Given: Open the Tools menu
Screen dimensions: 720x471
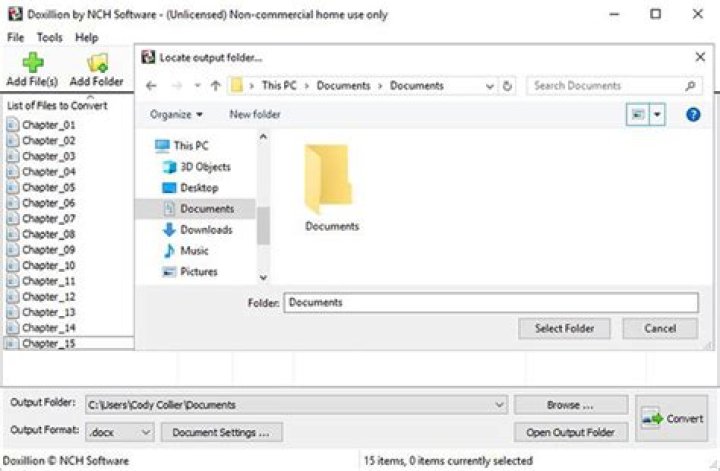Looking at the screenshot, I should [x=50, y=38].
